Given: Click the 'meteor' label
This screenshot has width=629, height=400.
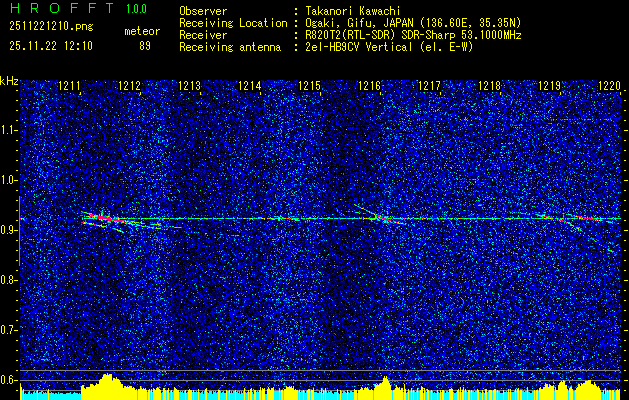Looking at the screenshot, I should click(142, 31).
